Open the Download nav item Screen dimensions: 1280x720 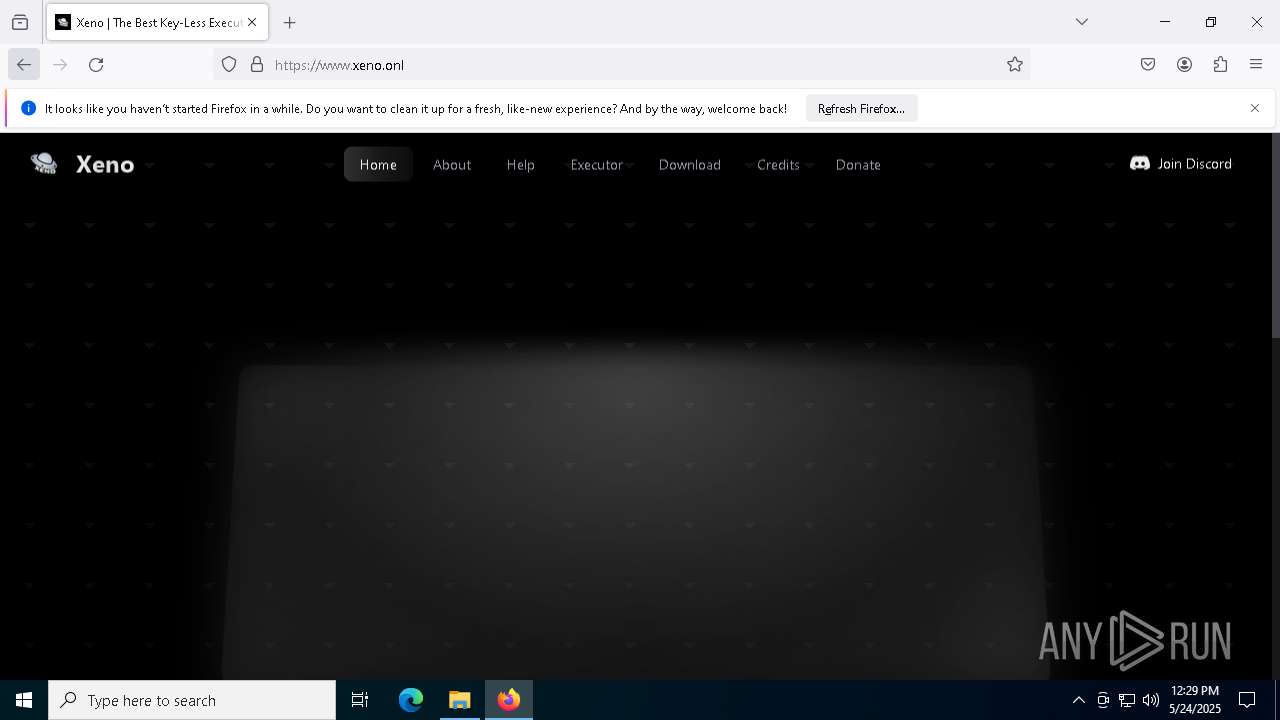690,165
